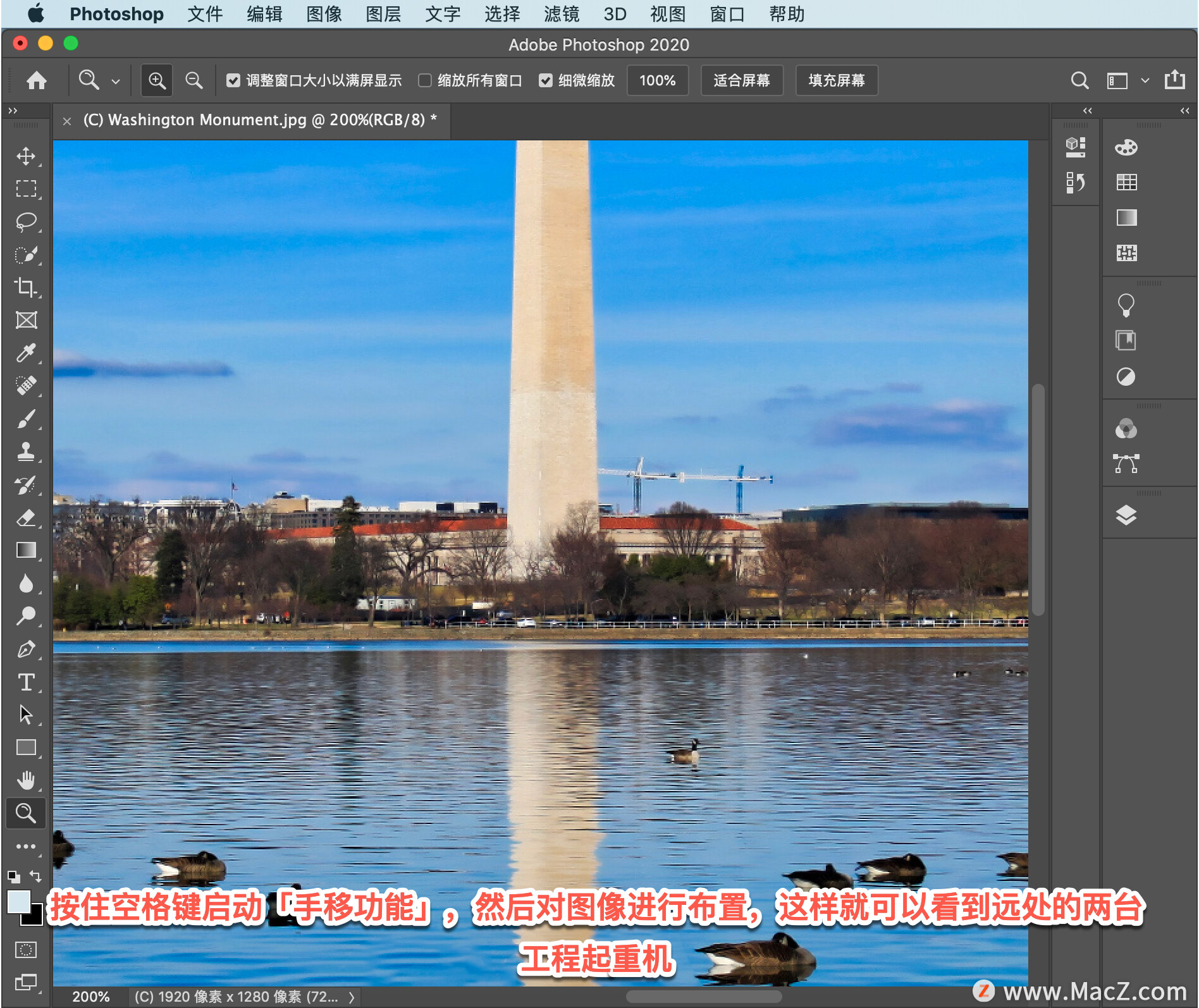Reset default foreground and background colors
Viewport: 1199px width, 1008px height.
click(x=13, y=876)
